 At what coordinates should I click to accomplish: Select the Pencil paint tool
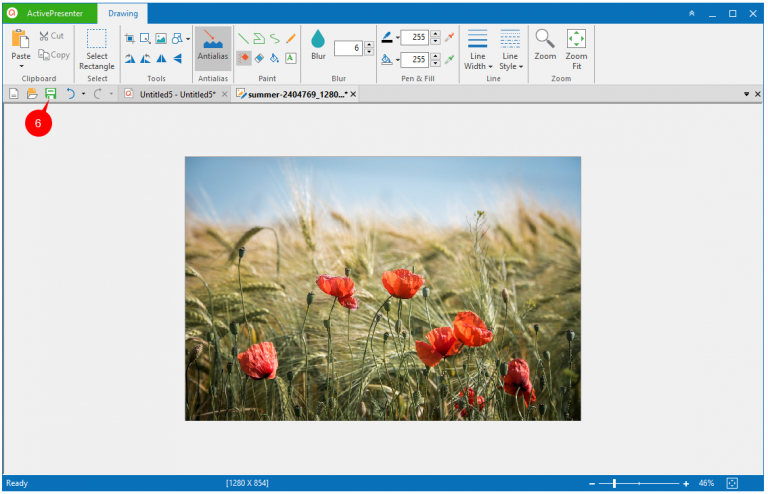pyautogui.click(x=290, y=38)
